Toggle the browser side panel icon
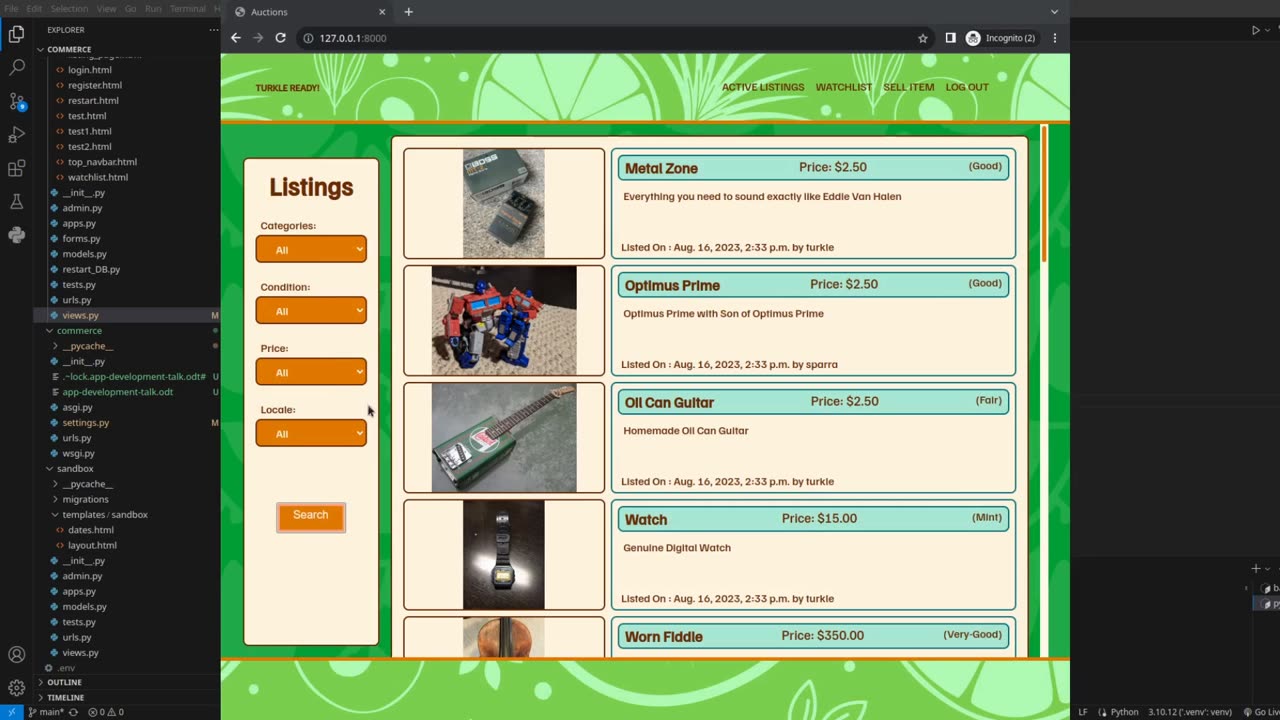 950,38
